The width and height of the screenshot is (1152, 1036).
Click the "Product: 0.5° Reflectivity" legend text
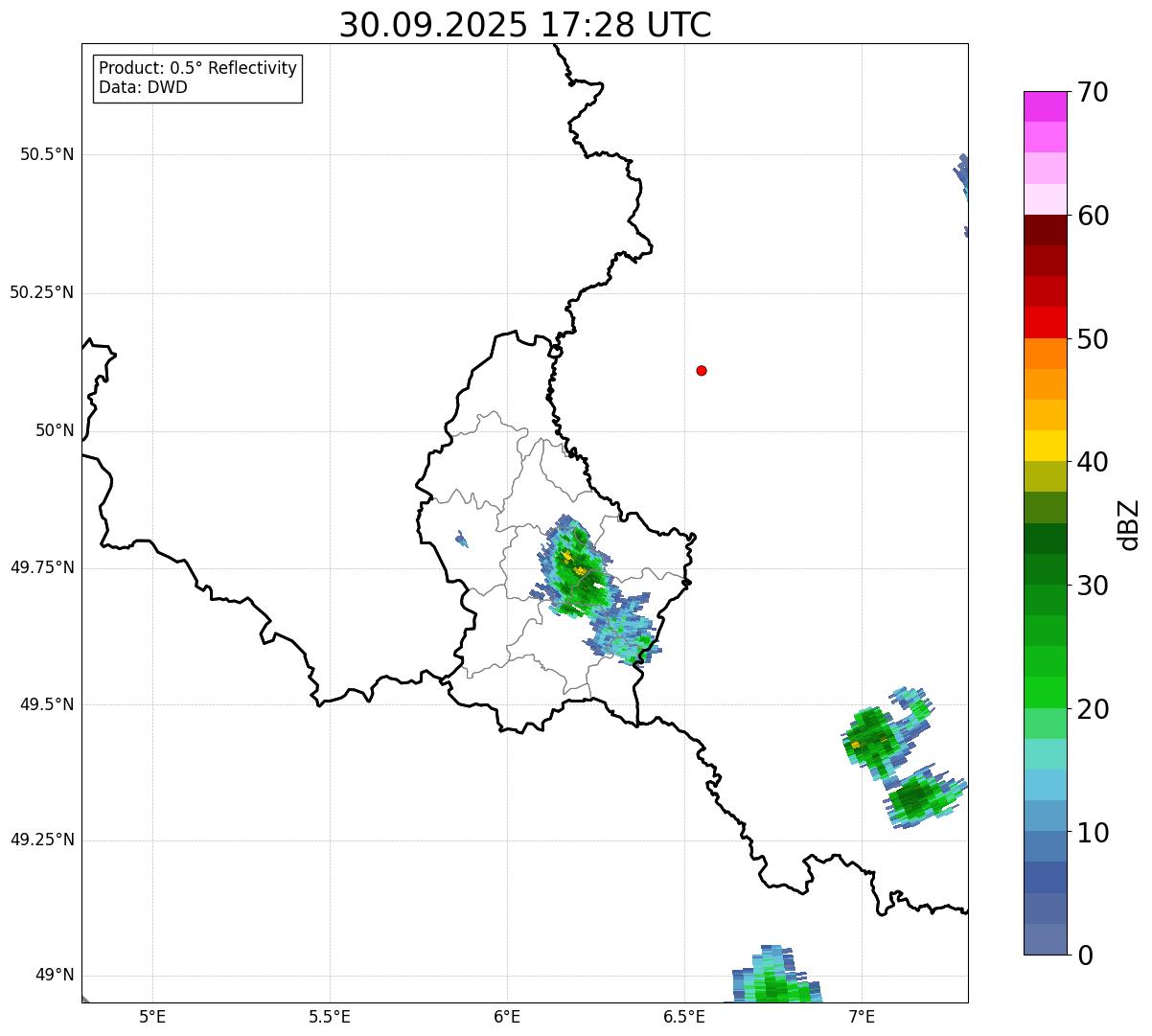pyautogui.click(x=197, y=68)
